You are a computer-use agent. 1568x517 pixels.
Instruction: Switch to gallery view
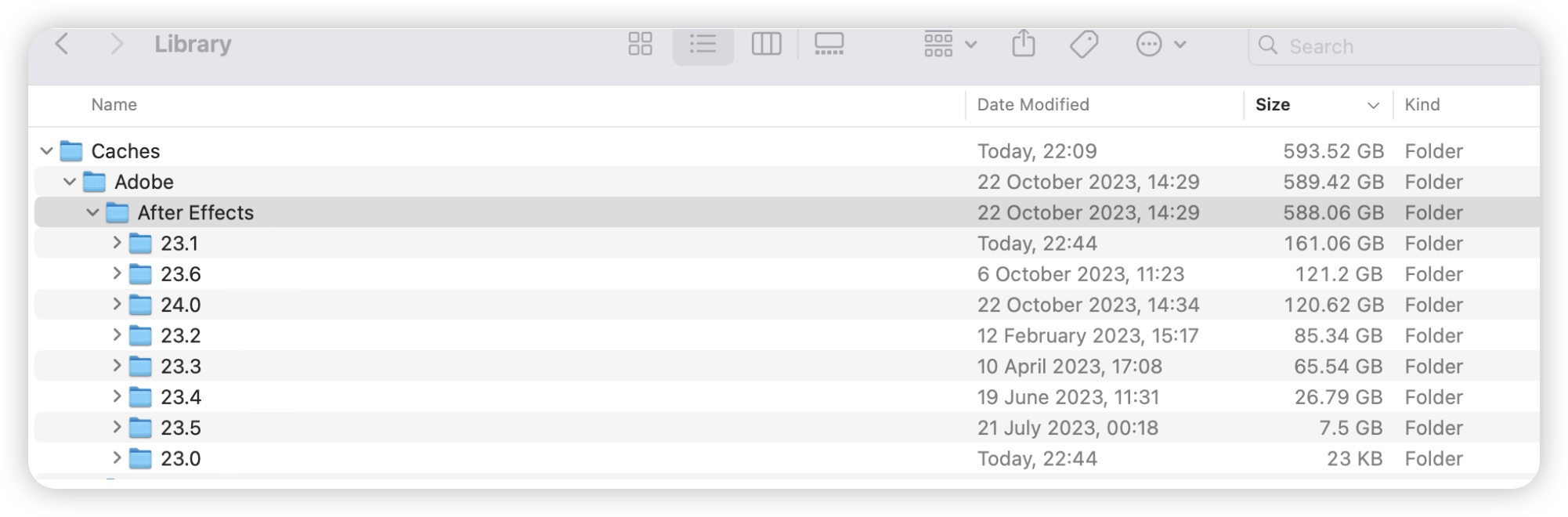(829, 44)
